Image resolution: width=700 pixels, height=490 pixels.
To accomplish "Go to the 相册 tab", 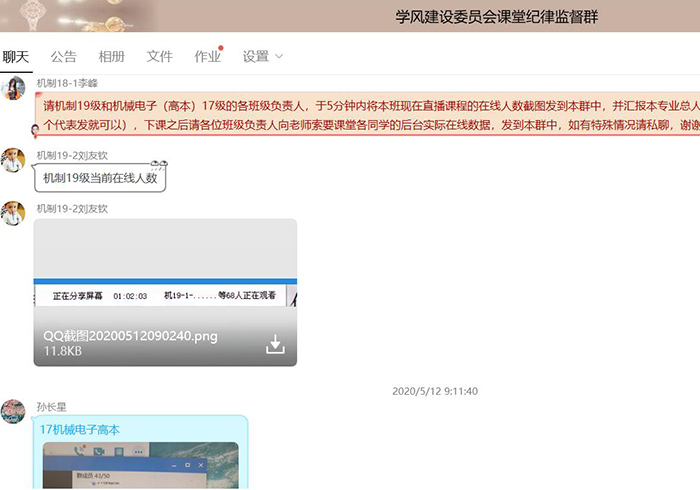I will click(x=112, y=56).
